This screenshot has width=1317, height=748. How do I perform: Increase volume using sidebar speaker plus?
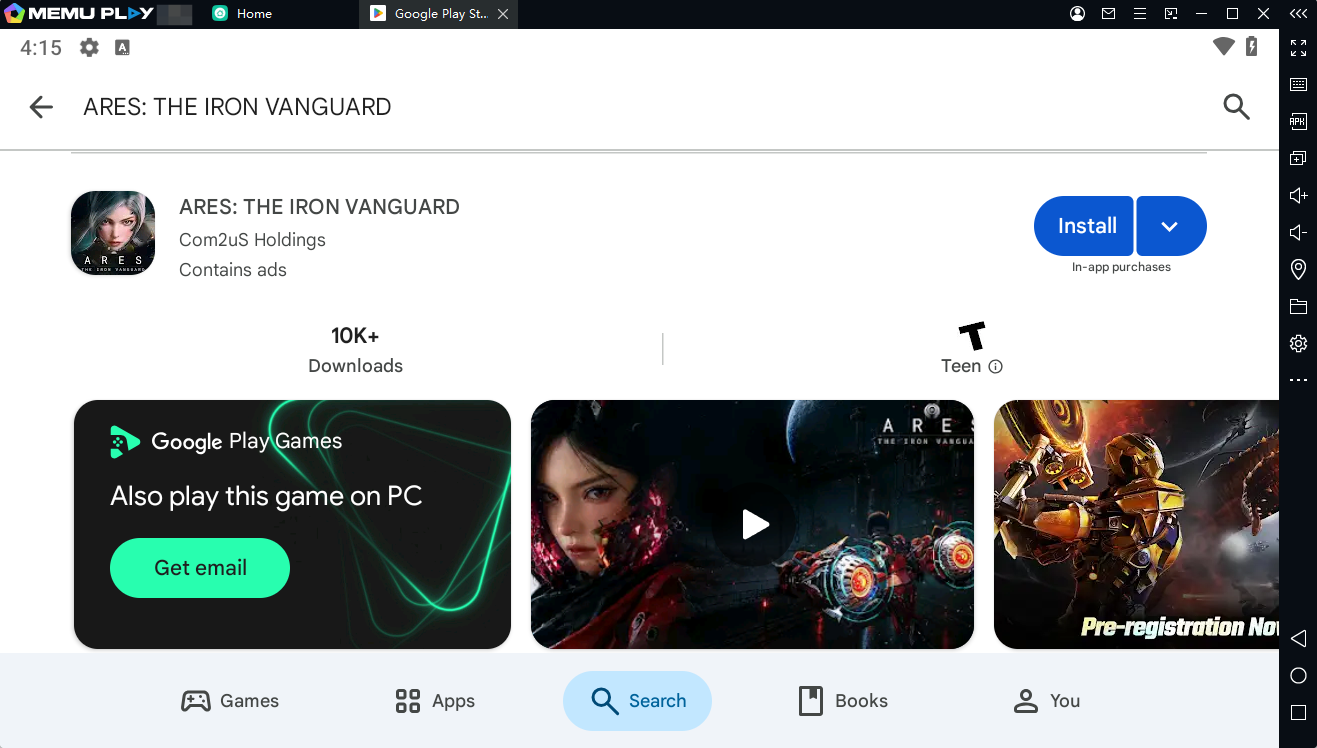click(1298, 195)
